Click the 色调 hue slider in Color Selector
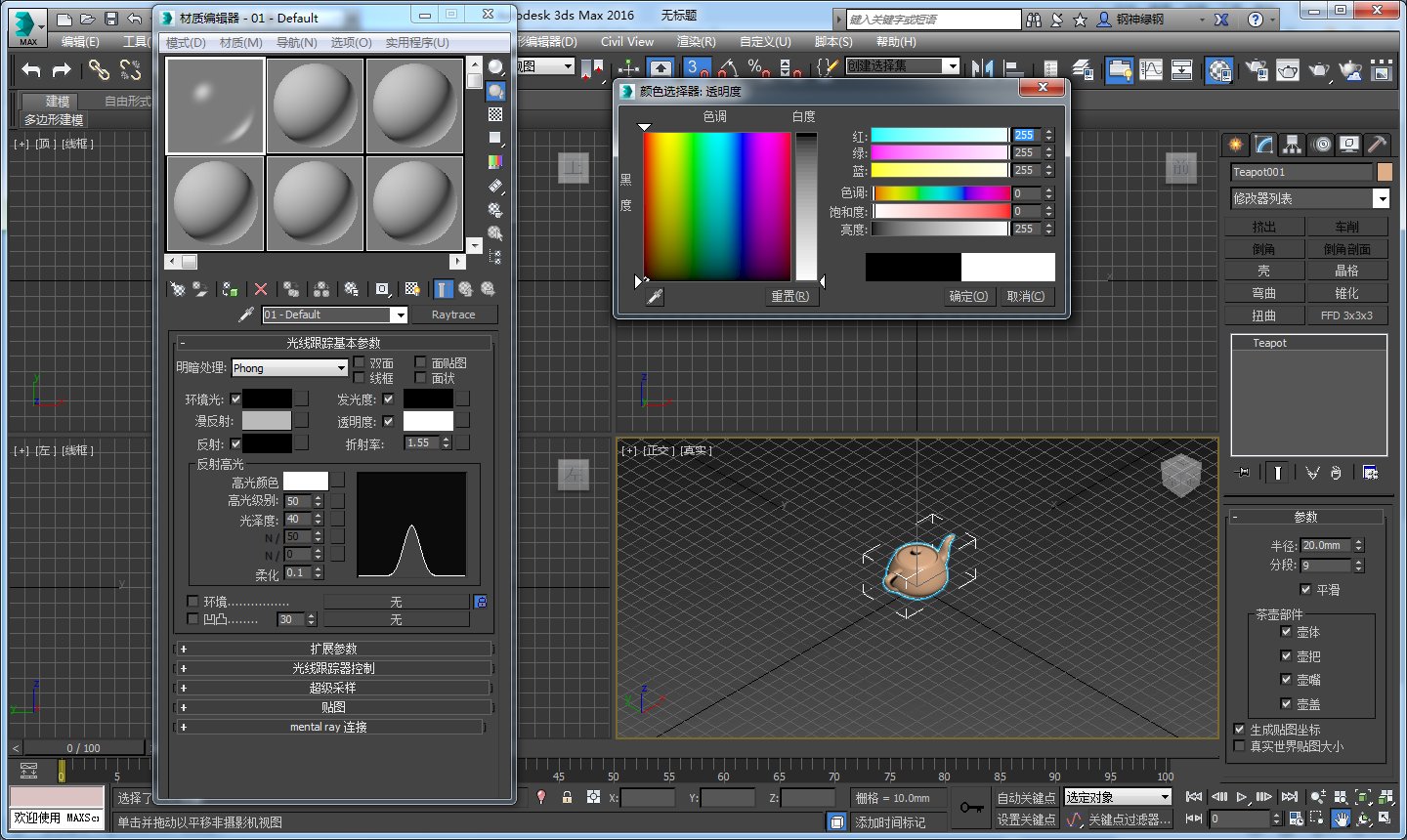The image size is (1407, 840). coord(941,193)
